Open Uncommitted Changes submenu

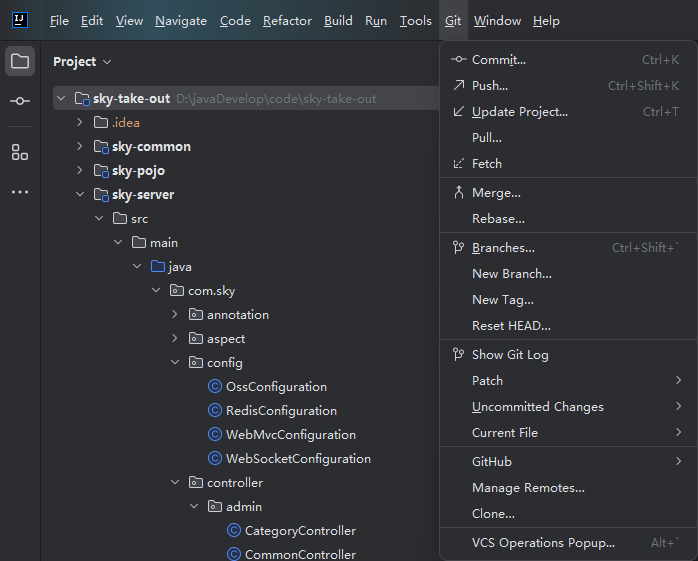pyautogui.click(x=568, y=407)
